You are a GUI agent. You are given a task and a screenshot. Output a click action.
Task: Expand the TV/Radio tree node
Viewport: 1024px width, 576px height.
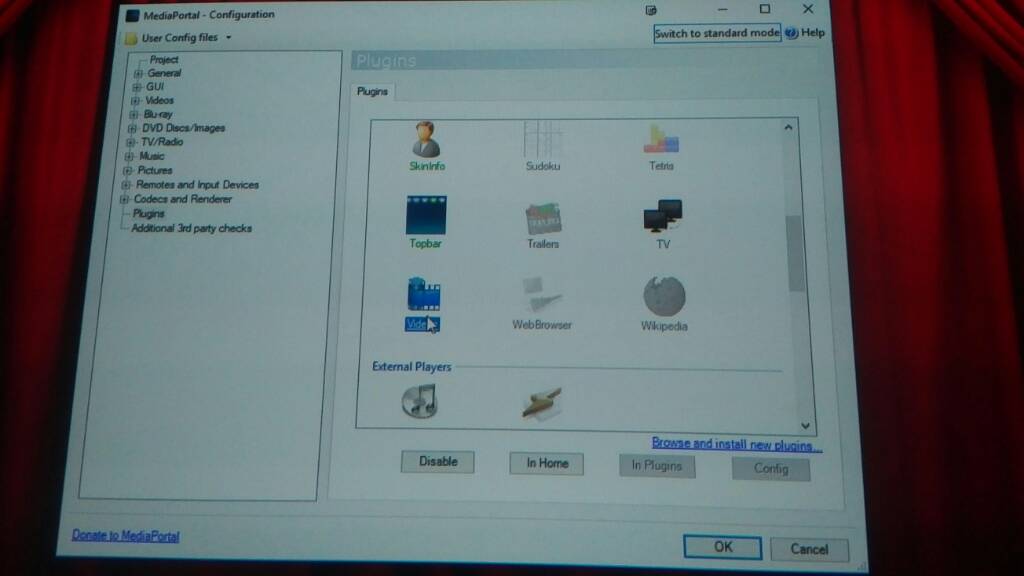[x=131, y=142]
